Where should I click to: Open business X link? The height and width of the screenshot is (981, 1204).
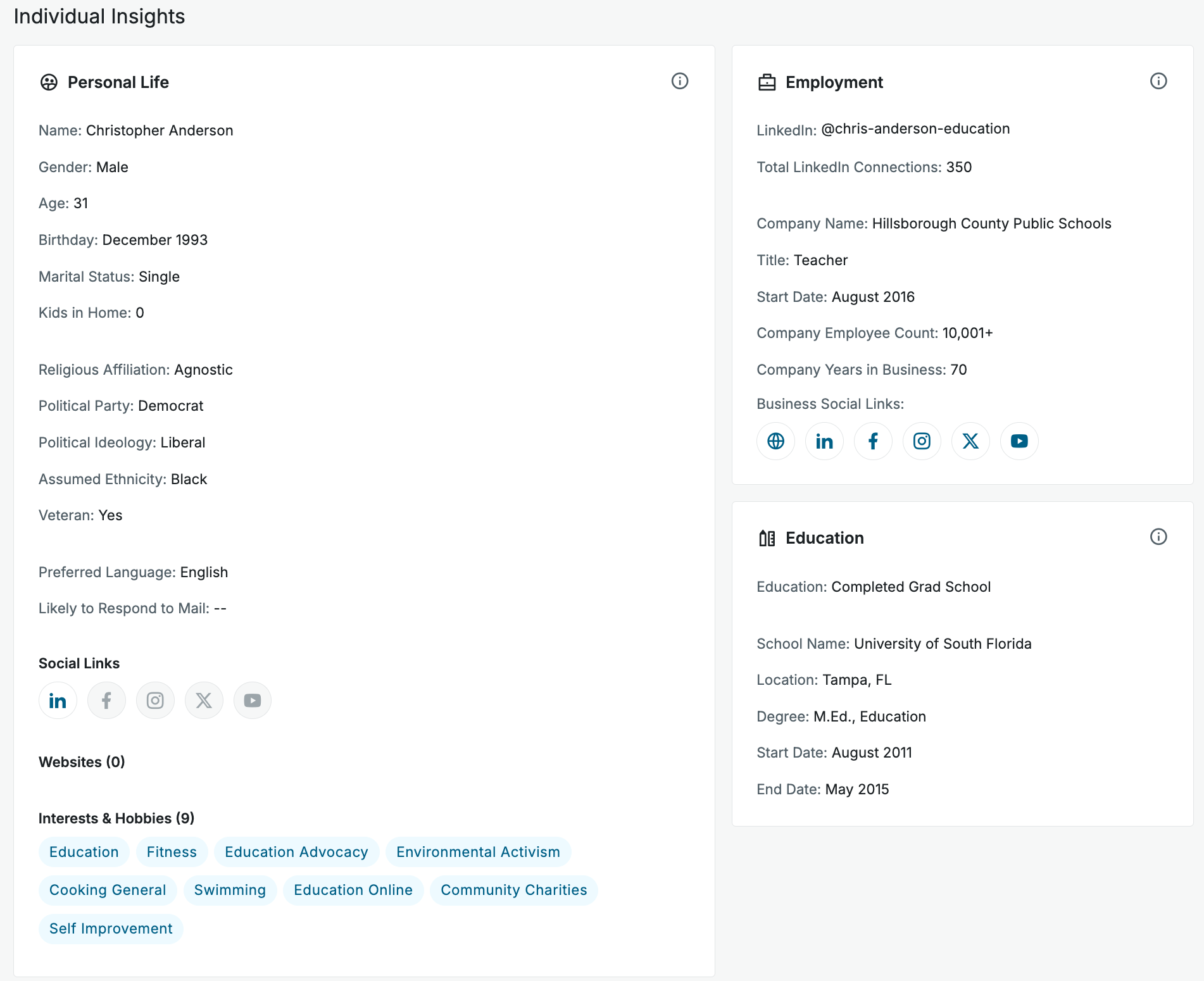click(x=970, y=441)
